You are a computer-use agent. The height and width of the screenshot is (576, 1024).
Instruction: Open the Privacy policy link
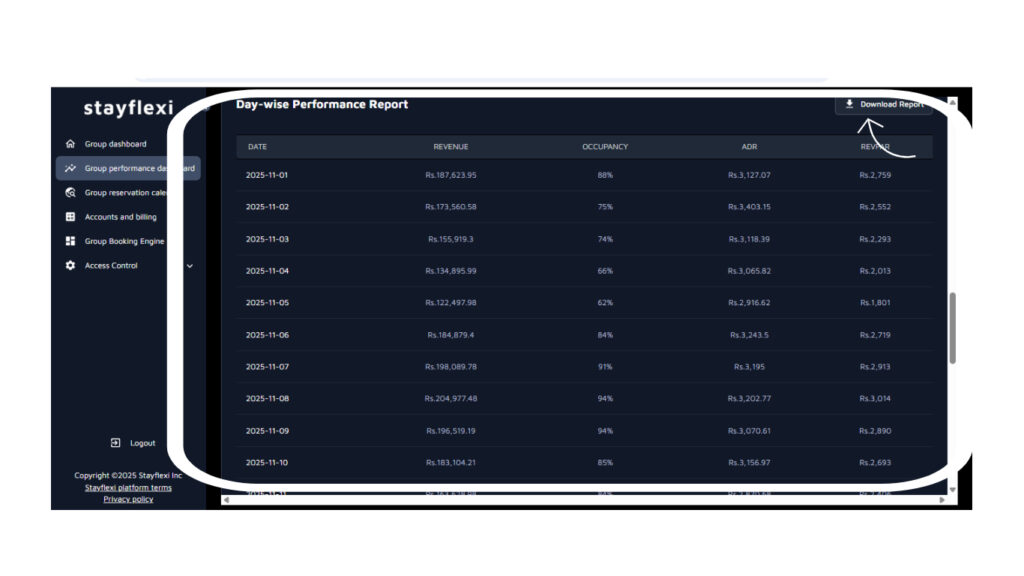tap(128, 499)
